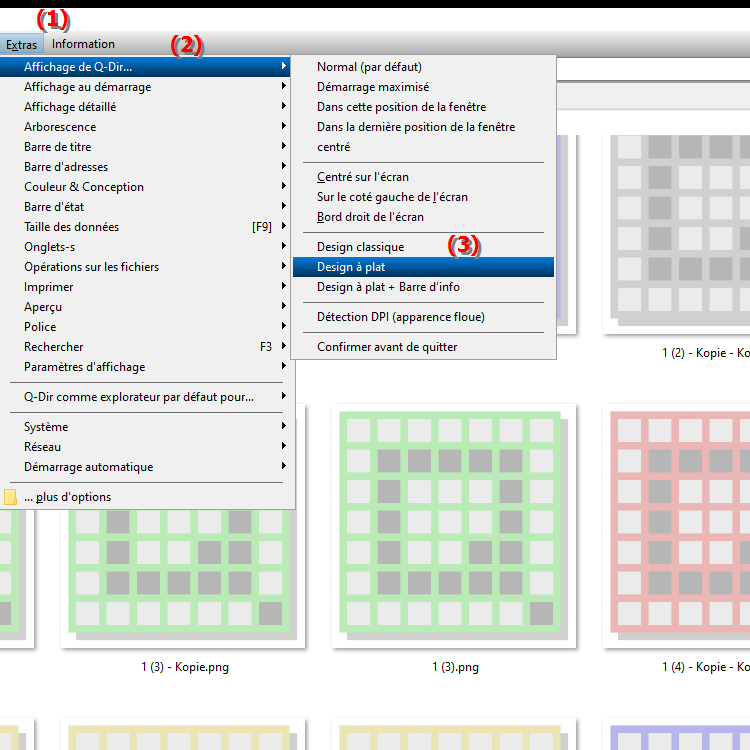The image size is (750, 750).
Task: Select grey thumbnail 1 (2) - Kopie
Action: pyautogui.click(x=676, y=234)
